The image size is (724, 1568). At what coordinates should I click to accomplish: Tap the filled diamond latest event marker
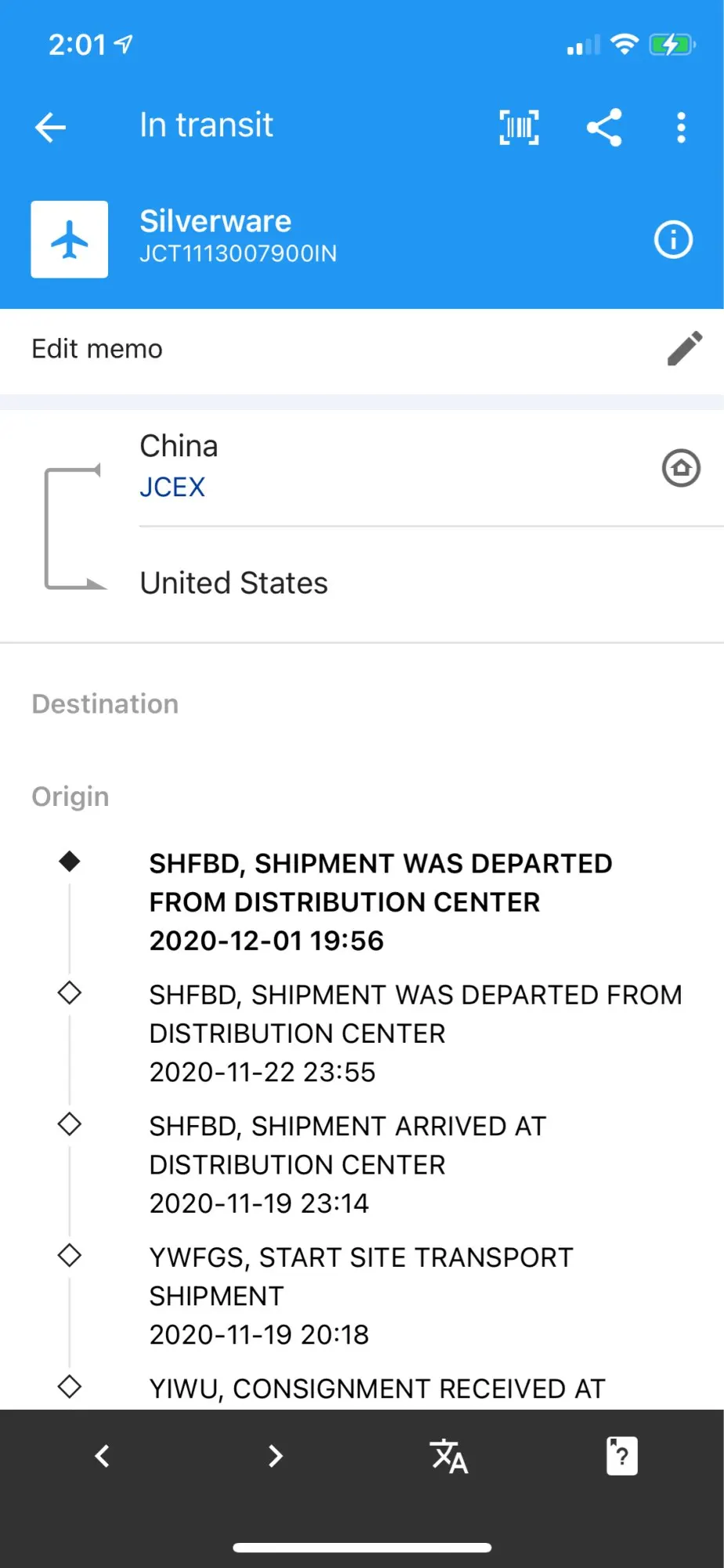coord(70,862)
